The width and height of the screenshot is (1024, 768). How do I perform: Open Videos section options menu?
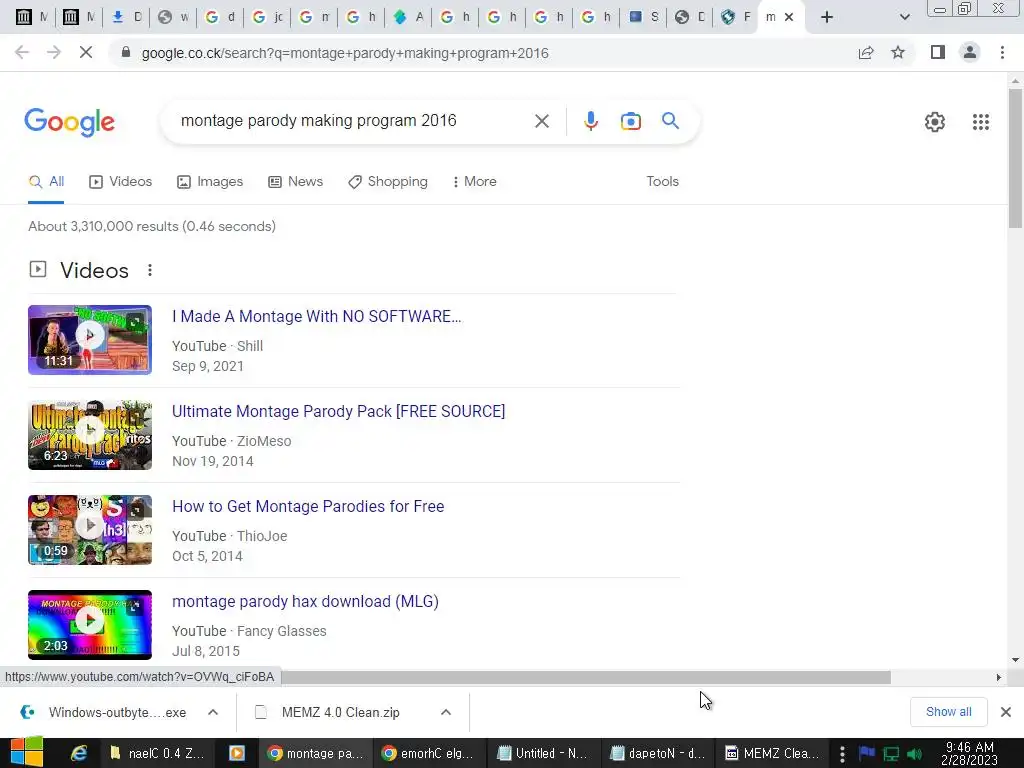pos(150,270)
